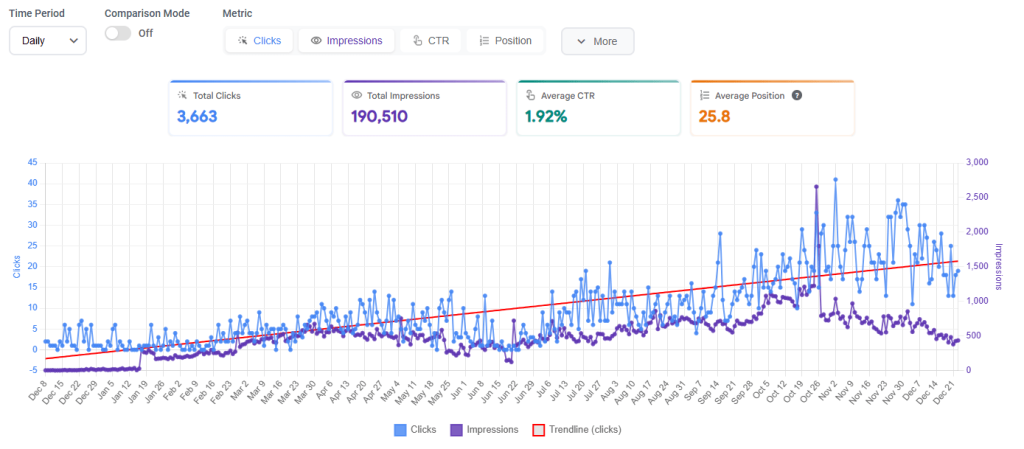The image size is (1024, 449).
Task: Open the Daily time period dropdown
Action: tap(48, 41)
